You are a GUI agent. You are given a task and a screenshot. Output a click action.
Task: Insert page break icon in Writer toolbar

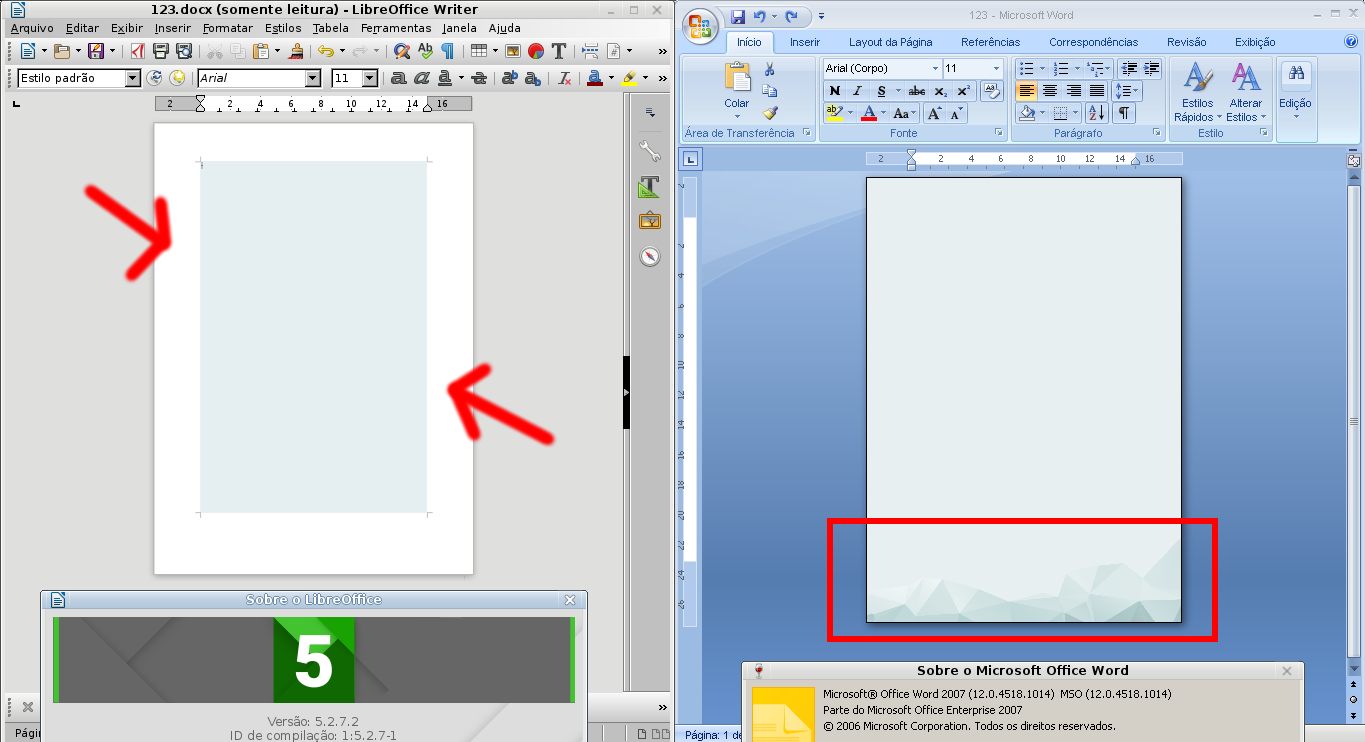point(590,51)
